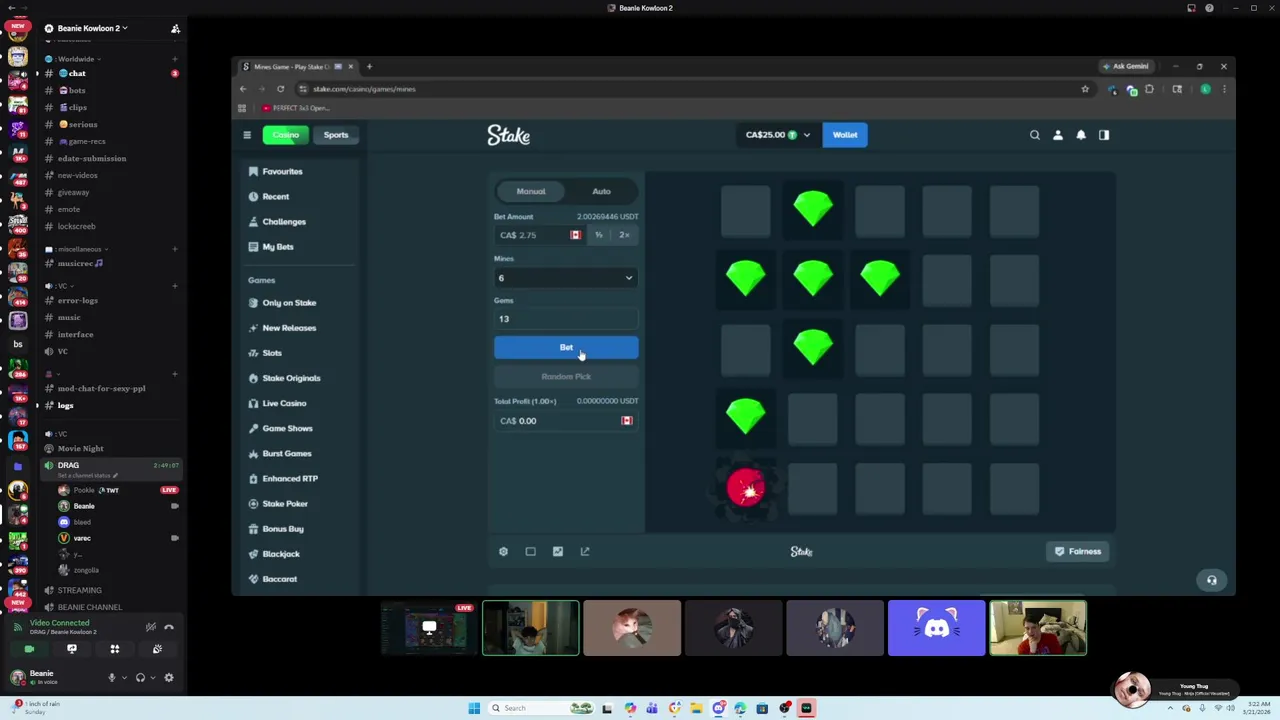Switch to Auto betting mode
Viewport: 1280px width, 720px height.
point(601,191)
